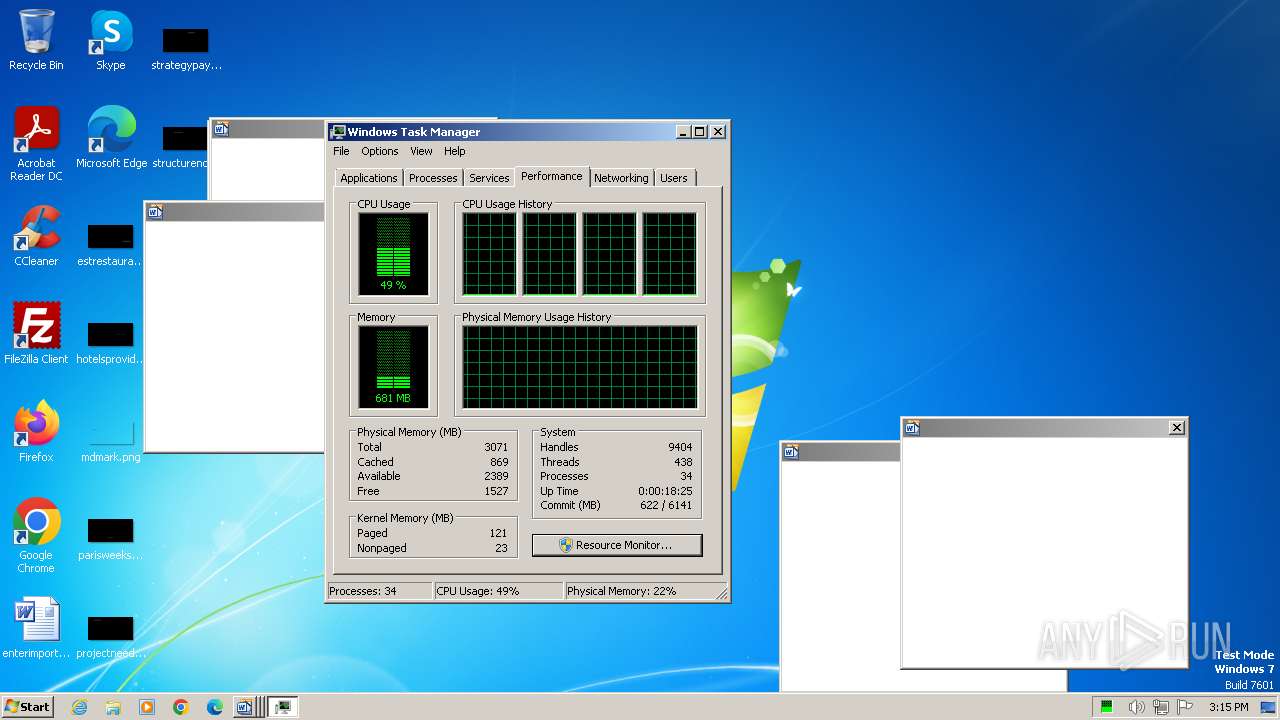Click the Resource Monitor button
Screen dimensions: 1280x720
click(x=617, y=545)
